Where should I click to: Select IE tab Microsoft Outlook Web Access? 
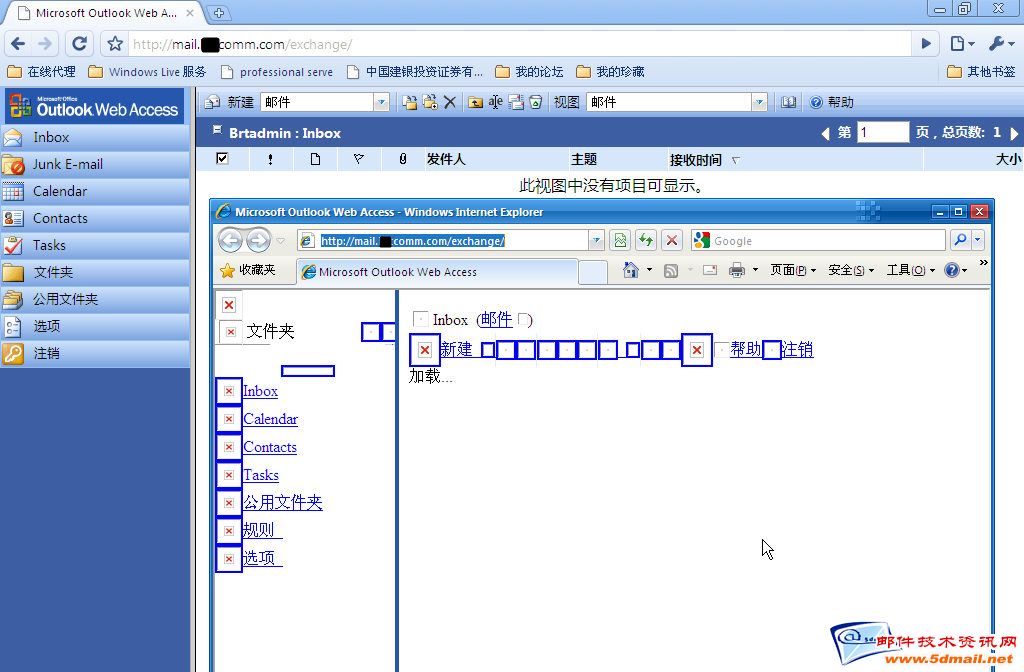click(438, 272)
